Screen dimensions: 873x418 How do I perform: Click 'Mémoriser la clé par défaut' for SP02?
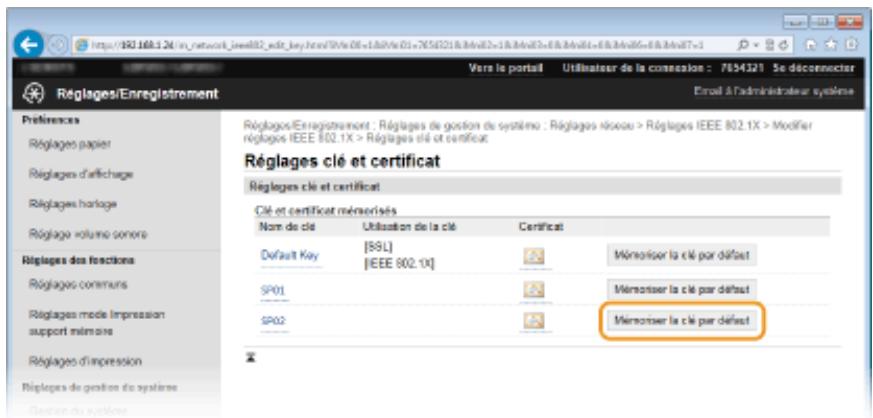(682, 321)
